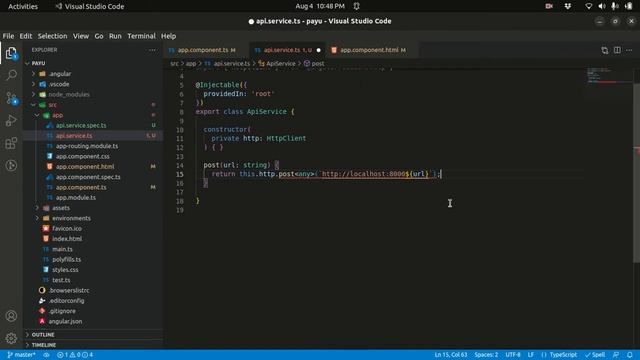The width and height of the screenshot is (640, 360).
Task: Click the master branch indicator in status bar
Action: coord(21,355)
